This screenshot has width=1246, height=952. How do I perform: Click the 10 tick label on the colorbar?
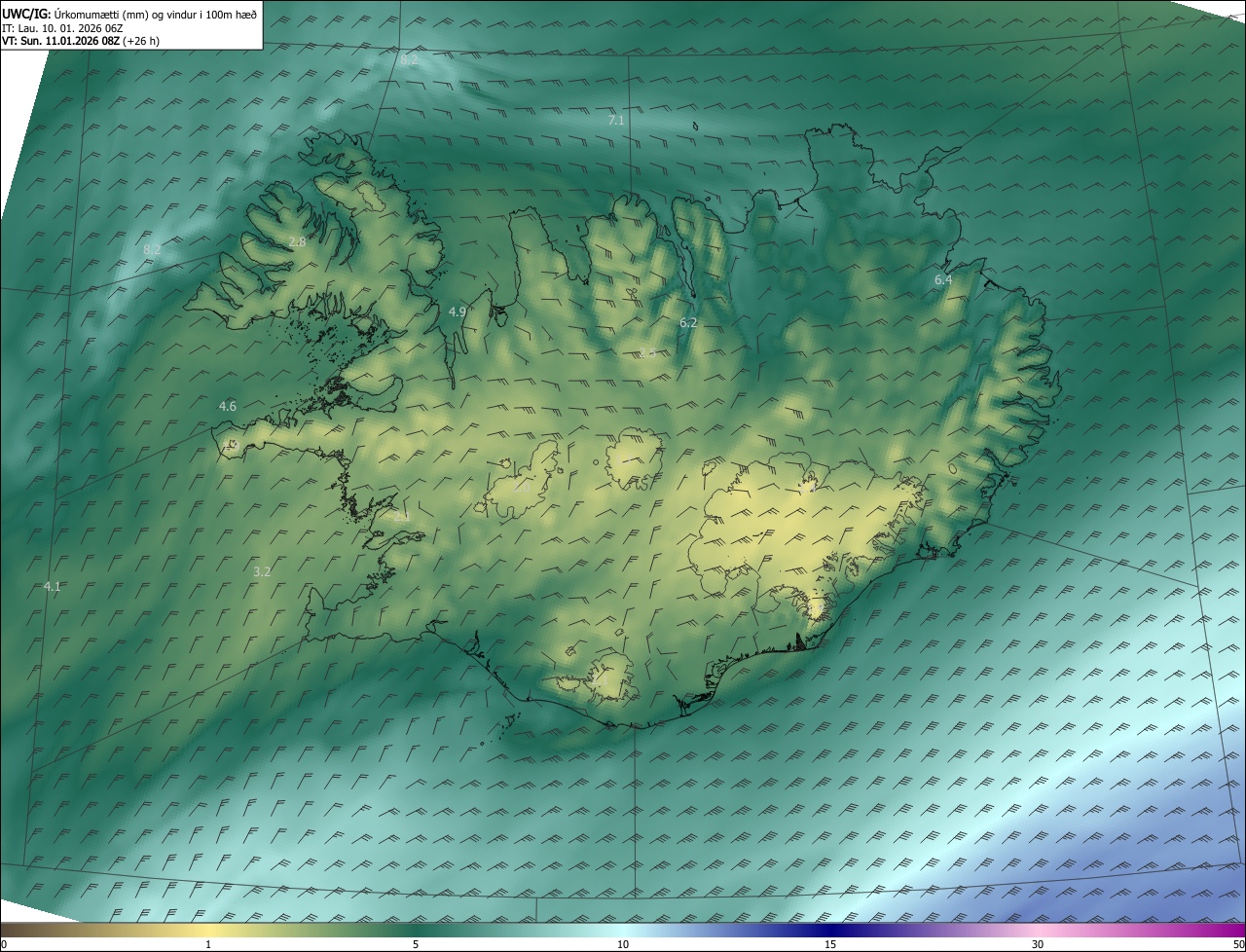point(623,944)
